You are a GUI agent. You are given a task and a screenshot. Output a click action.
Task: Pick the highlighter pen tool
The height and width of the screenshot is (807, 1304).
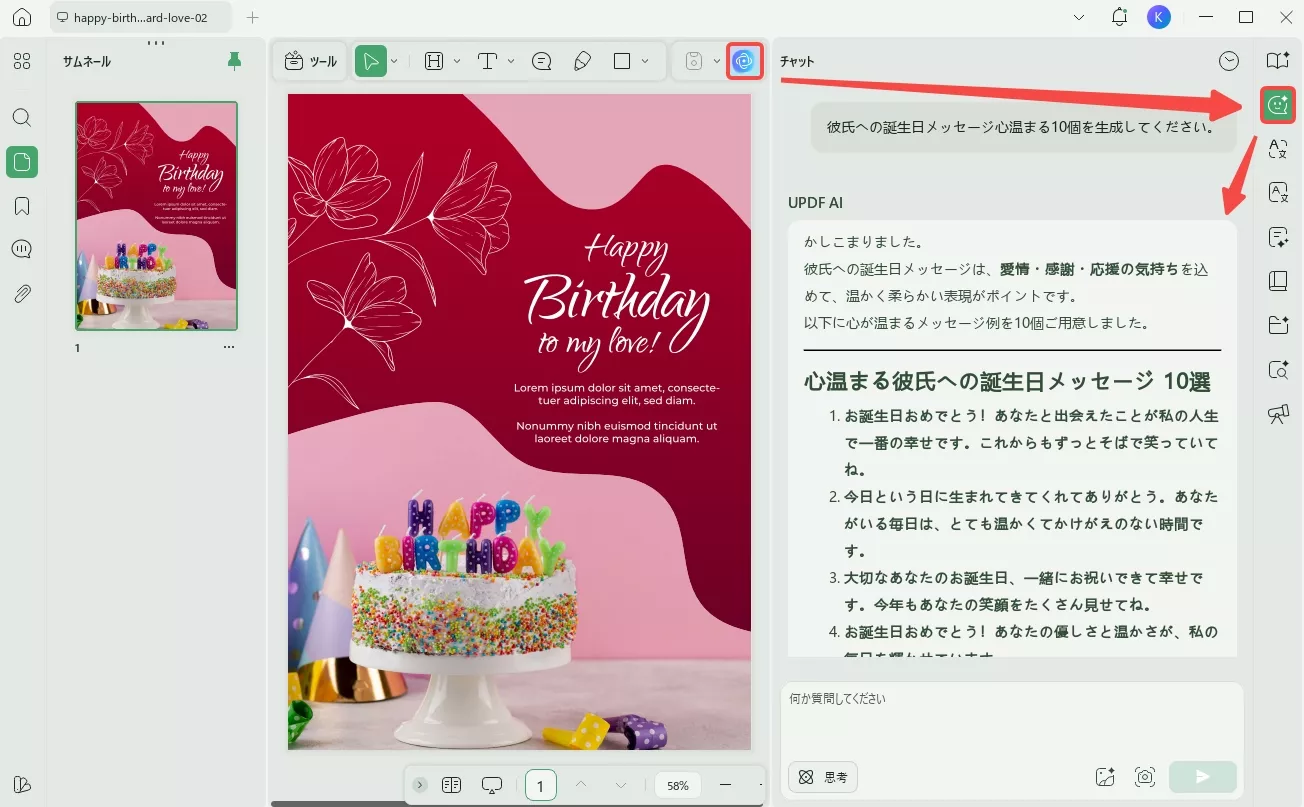tap(582, 61)
